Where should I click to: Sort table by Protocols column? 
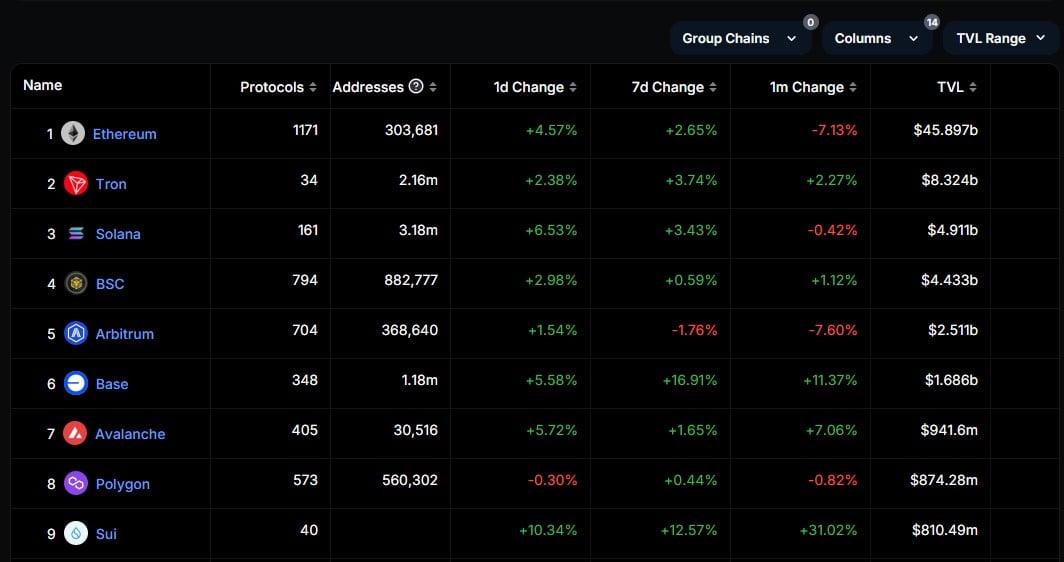point(278,87)
